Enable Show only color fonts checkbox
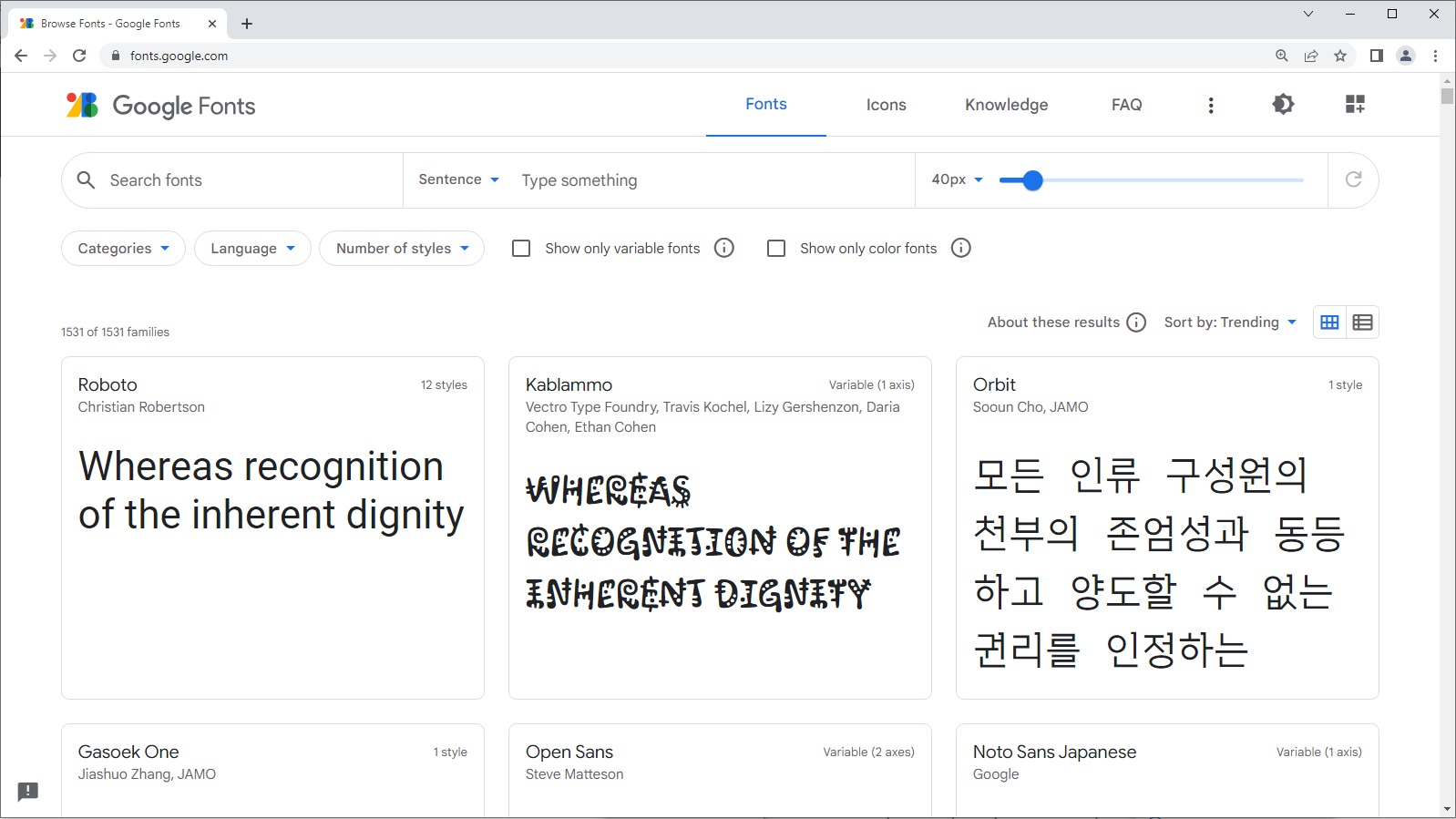 (x=776, y=248)
